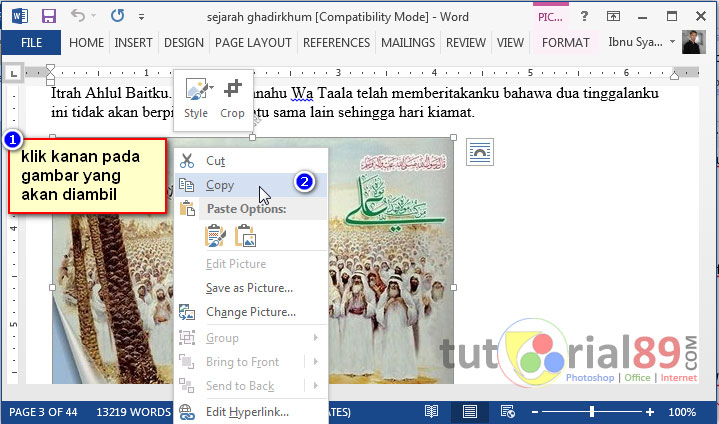
Task: Click PAGE 3 OF 44 status indicator
Action: pos(43,412)
